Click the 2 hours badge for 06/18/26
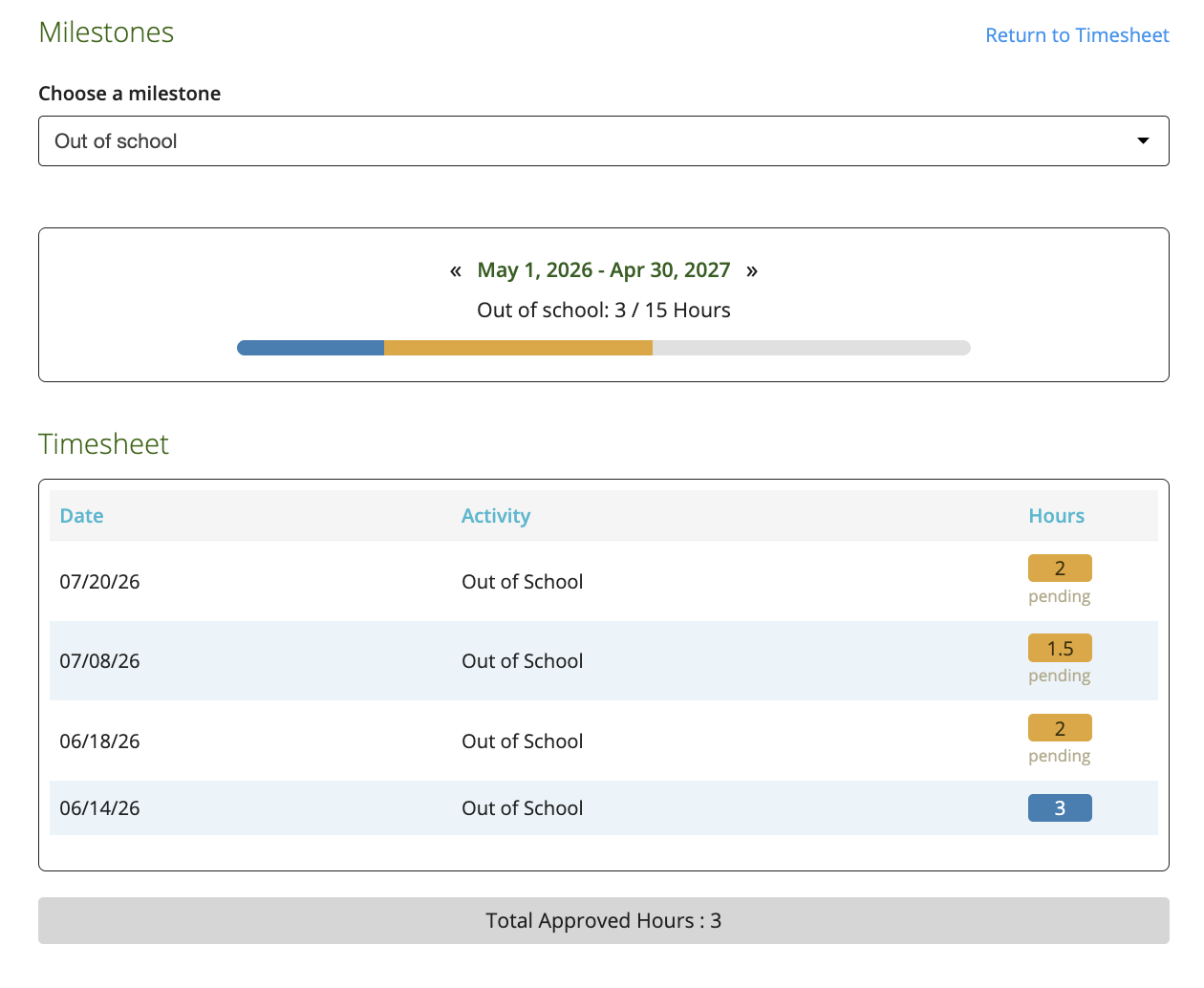The width and height of the screenshot is (1204, 988). [x=1060, y=728]
